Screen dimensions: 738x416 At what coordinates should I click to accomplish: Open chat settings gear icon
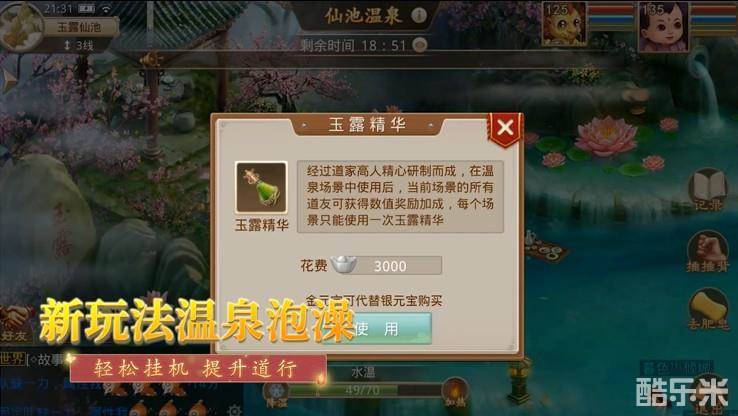click(235, 410)
